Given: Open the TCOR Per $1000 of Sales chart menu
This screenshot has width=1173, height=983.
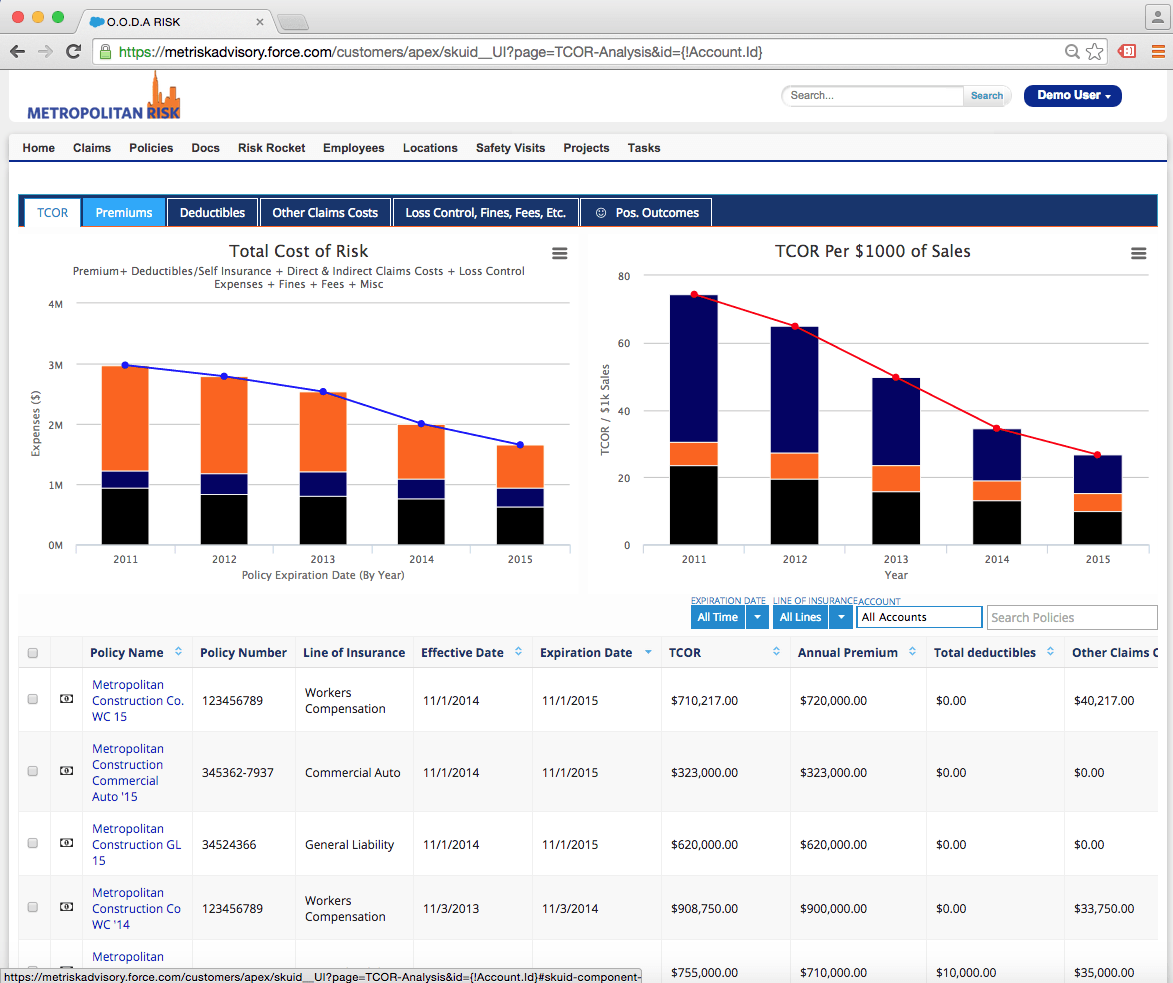Looking at the screenshot, I should coord(1138,254).
